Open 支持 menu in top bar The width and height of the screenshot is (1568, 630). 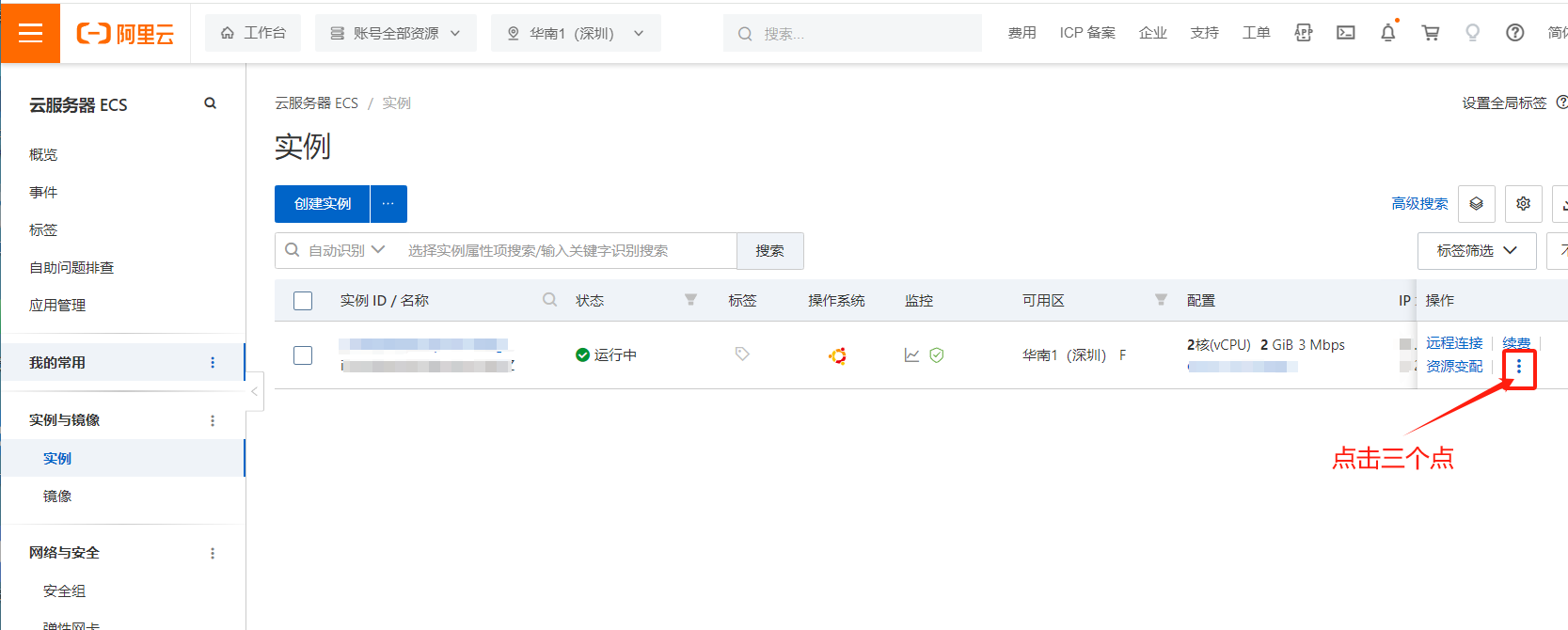pyautogui.click(x=1204, y=33)
